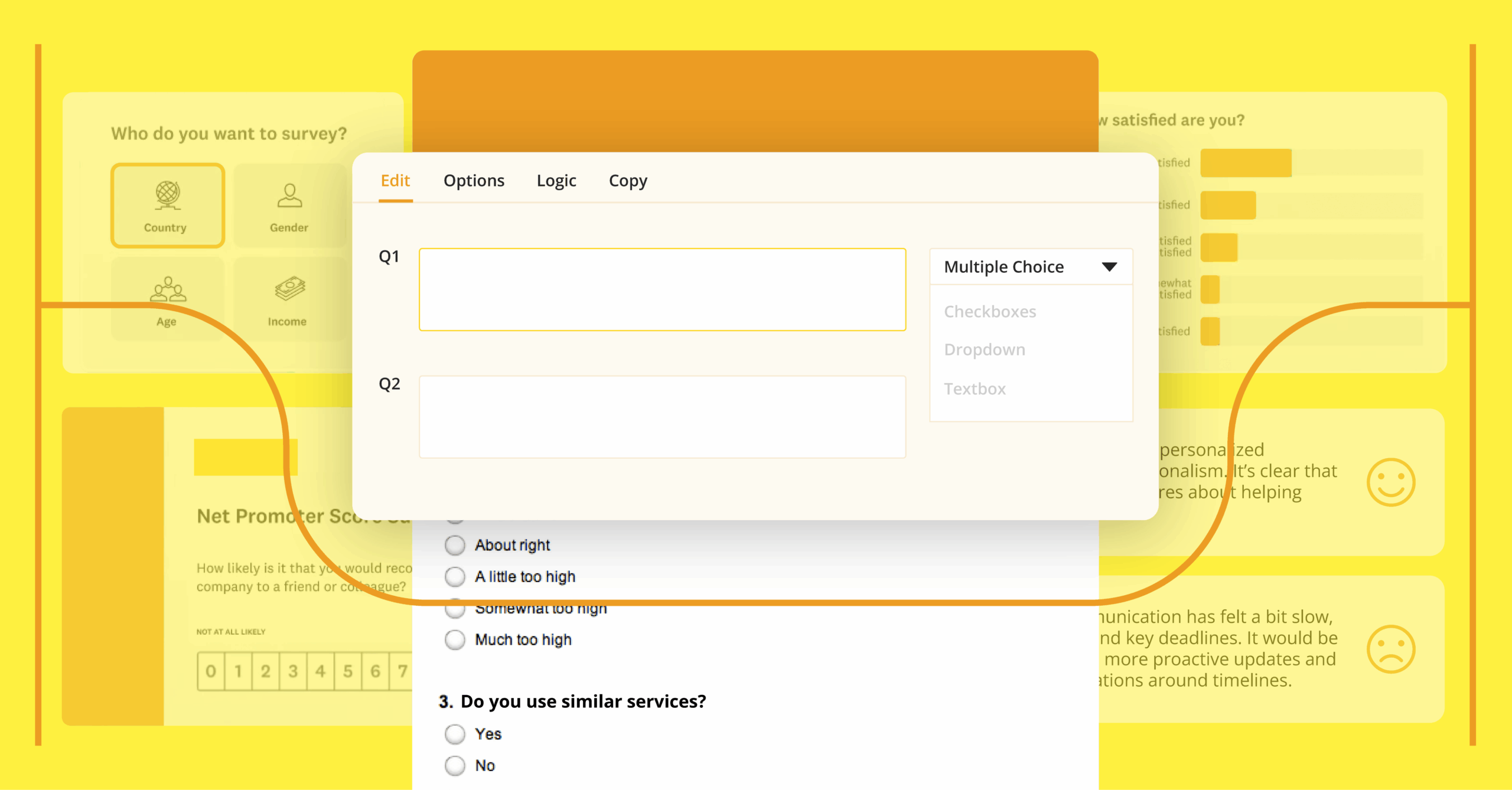This screenshot has height=790, width=1512.
Task: Select score 3 on NPS scale
Action: click(293, 671)
